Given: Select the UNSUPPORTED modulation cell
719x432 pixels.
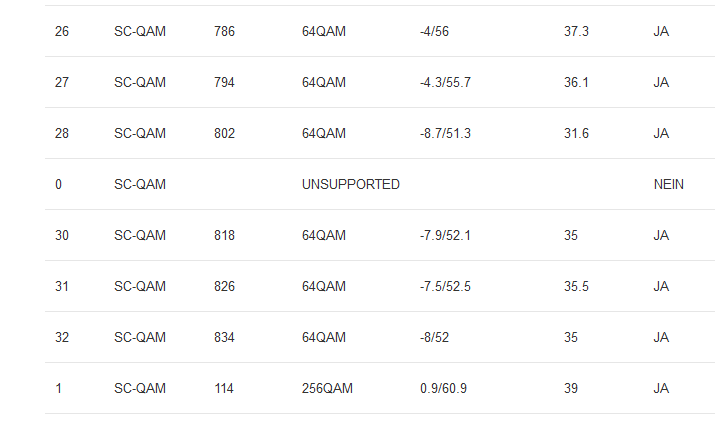Looking at the screenshot, I should point(350,185).
